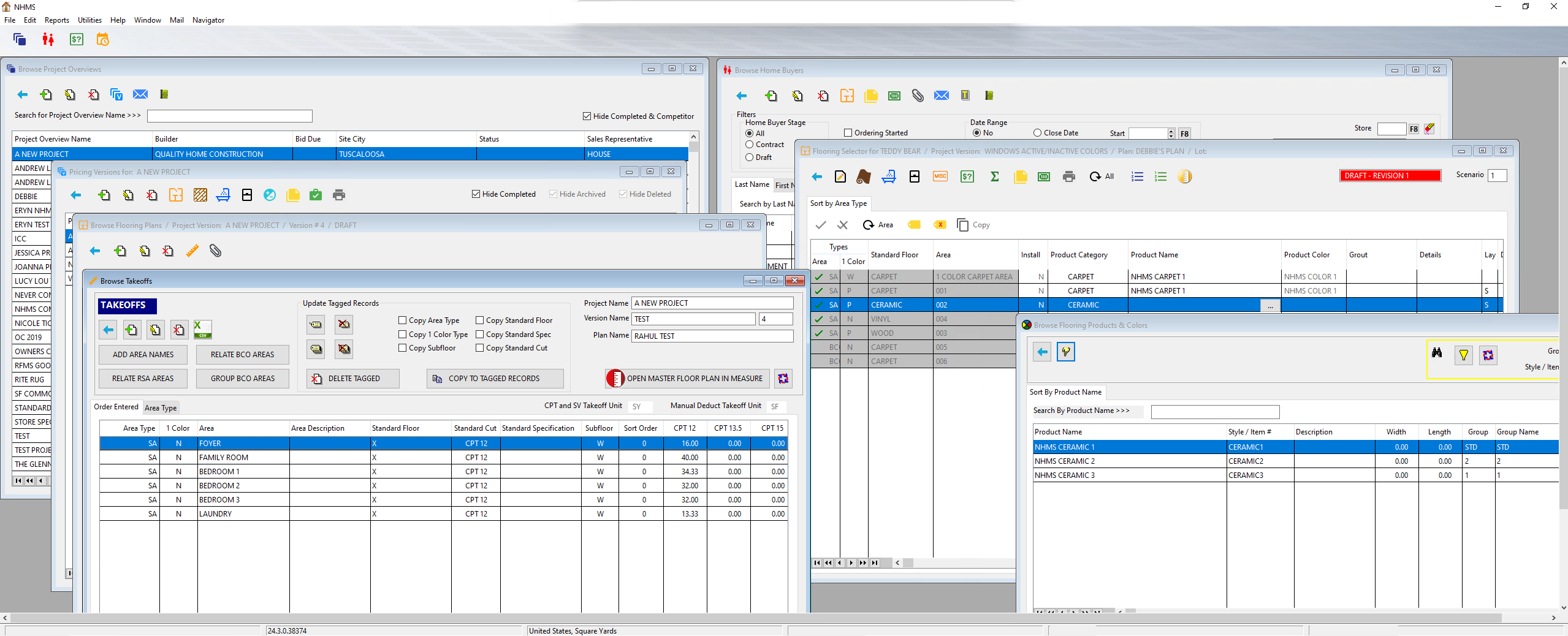Open the CPT and SV Takeoff Unit dropdown
Image resolution: width=1568 pixels, height=636 pixels.
coord(640,406)
